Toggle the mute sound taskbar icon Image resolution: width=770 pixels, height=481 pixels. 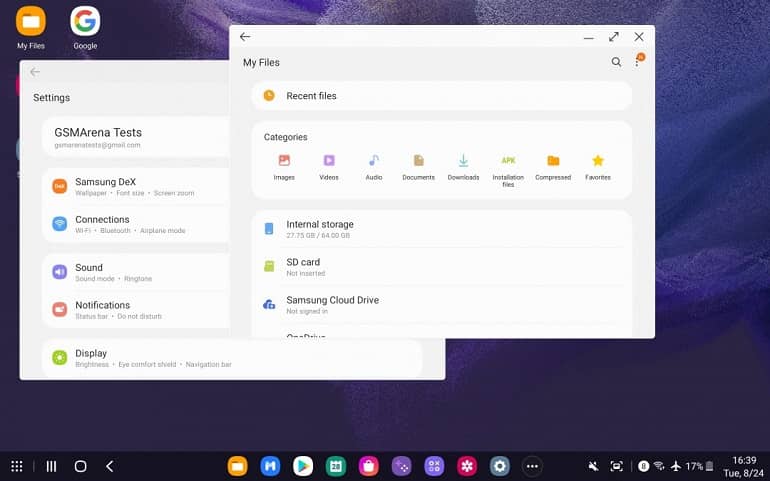[593, 466]
